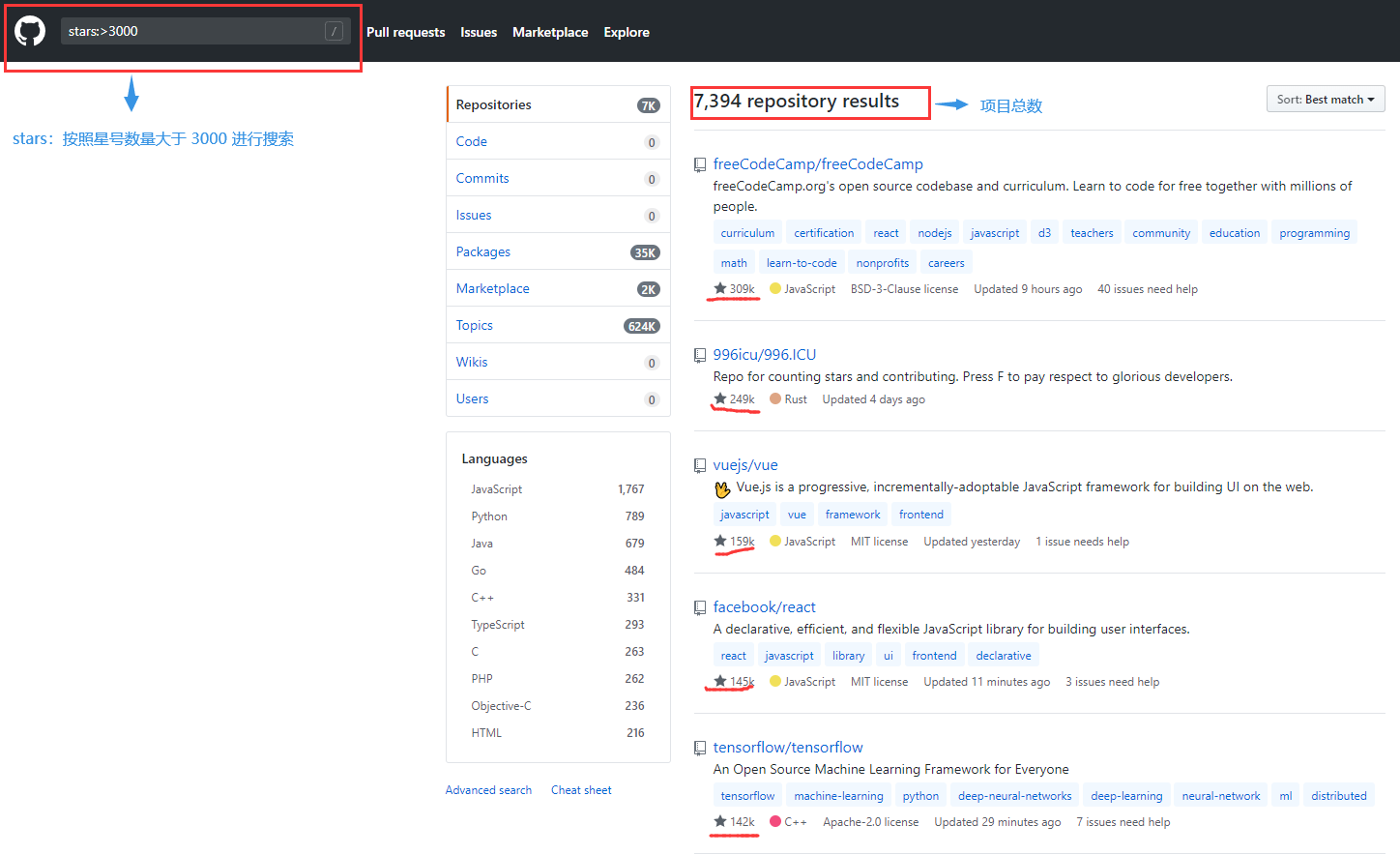The height and width of the screenshot is (855, 1400).
Task: Select the Packages filter showing 35K
Action: pyautogui.click(x=559, y=251)
